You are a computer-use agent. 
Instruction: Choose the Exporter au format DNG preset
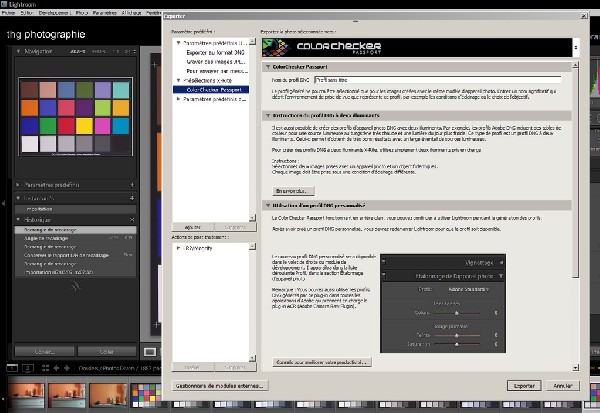[215, 52]
